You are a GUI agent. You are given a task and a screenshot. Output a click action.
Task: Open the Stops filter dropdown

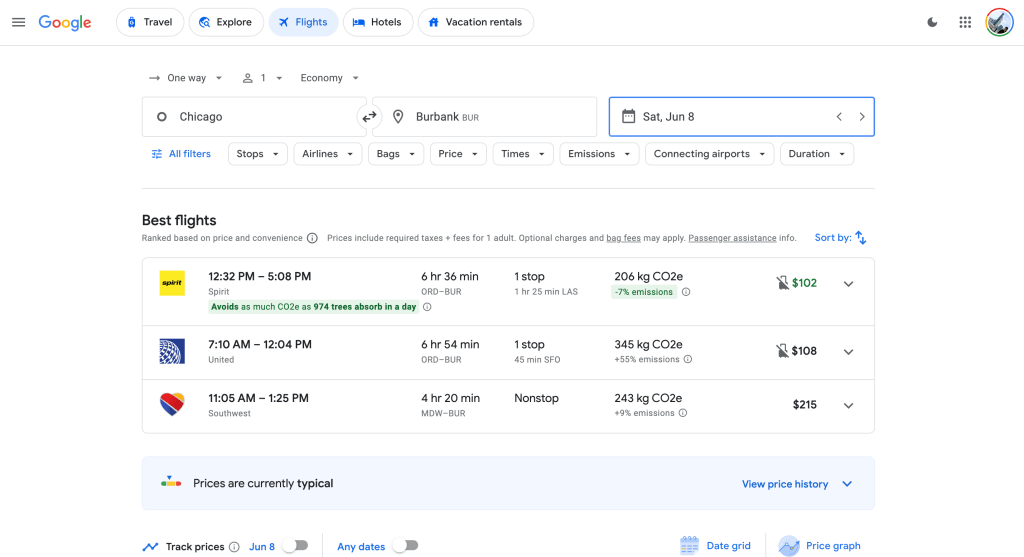pos(257,154)
